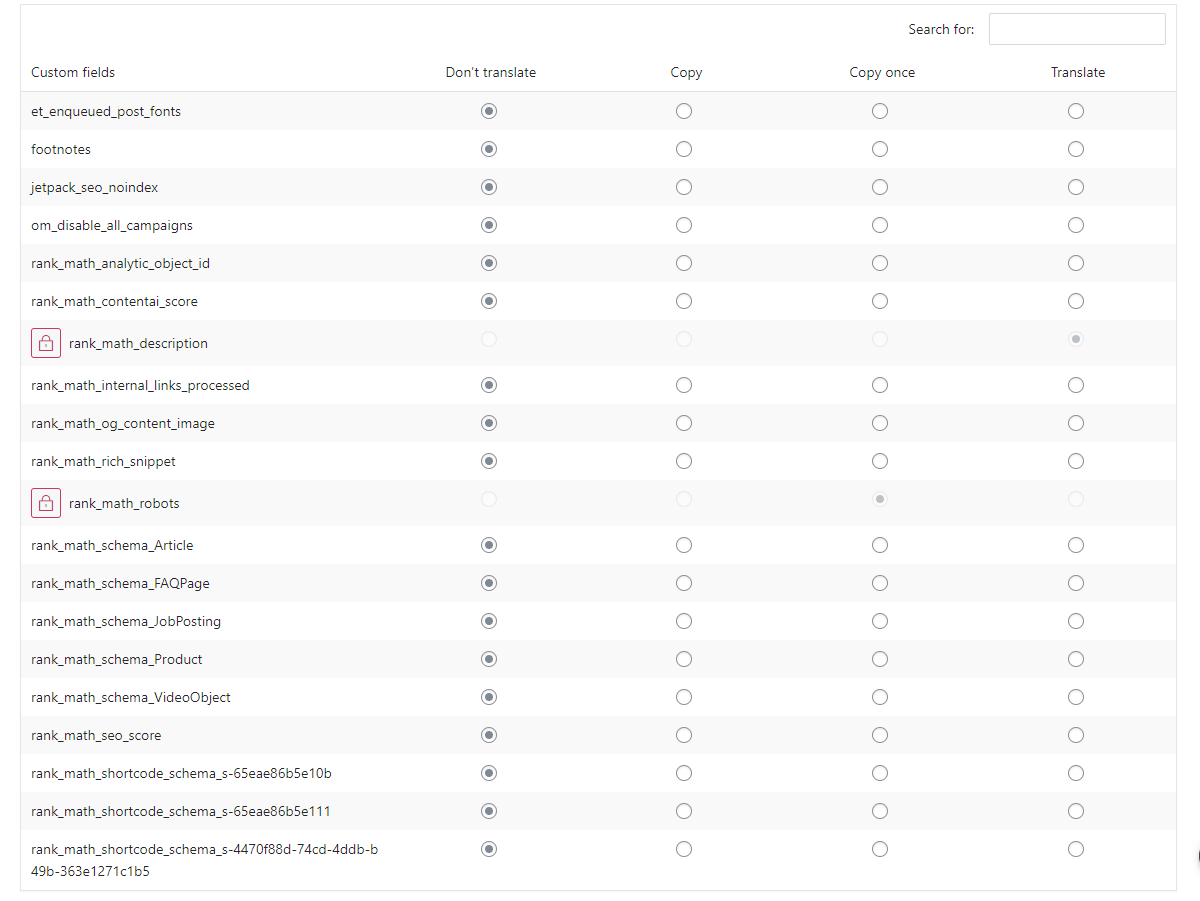Set rank_math_analytic_object_id to Copy
The width and height of the screenshot is (1200, 901).
click(684, 263)
